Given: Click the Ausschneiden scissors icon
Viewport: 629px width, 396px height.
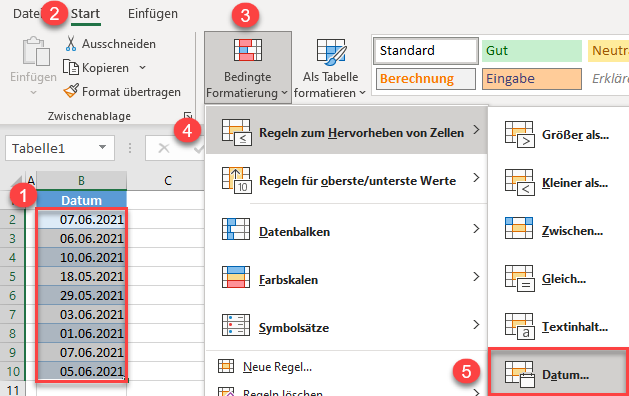Looking at the screenshot, I should click(x=71, y=43).
